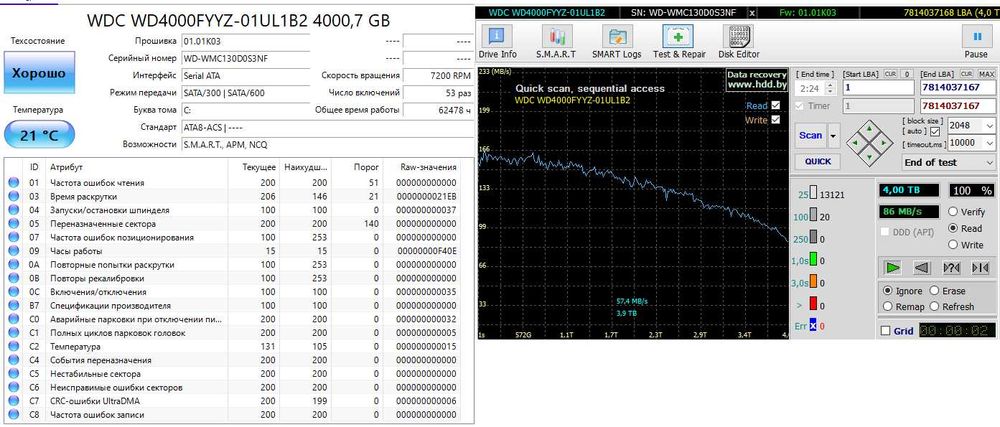Select the Write radio option

(953, 245)
